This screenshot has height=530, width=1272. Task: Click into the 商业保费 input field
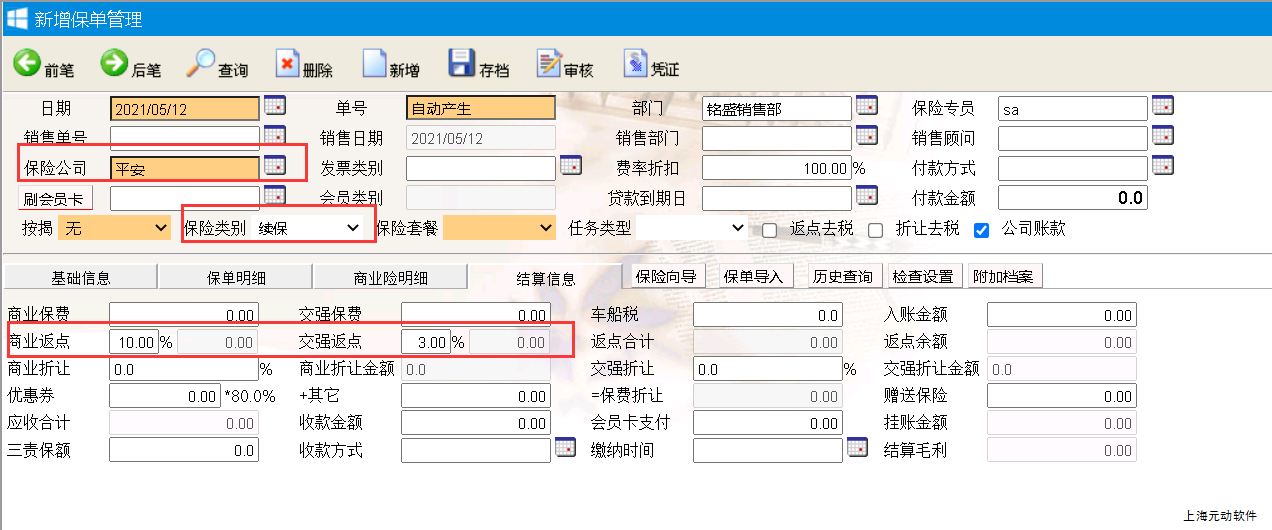(183, 315)
